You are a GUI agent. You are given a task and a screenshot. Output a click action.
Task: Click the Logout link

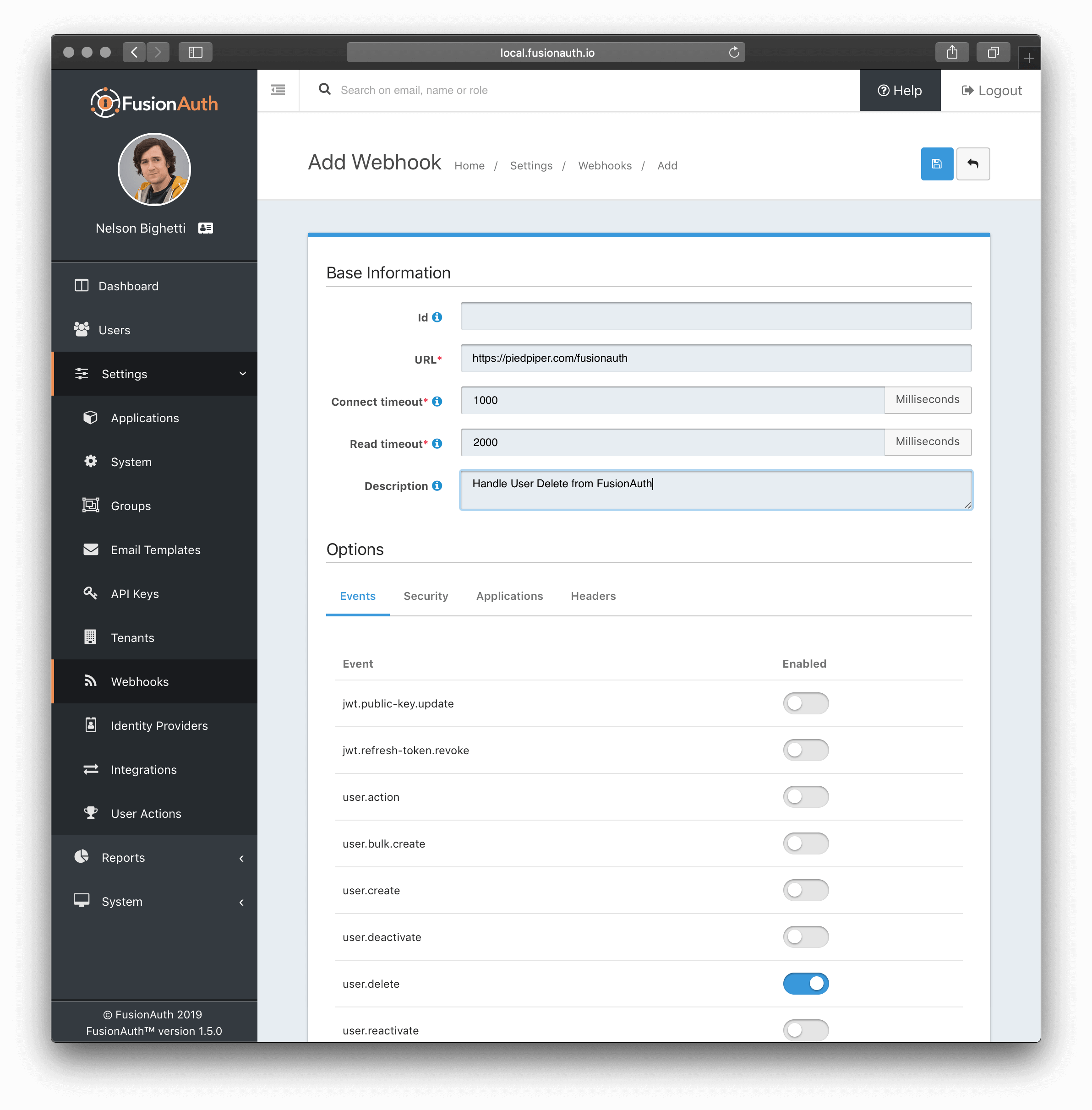tap(992, 91)
